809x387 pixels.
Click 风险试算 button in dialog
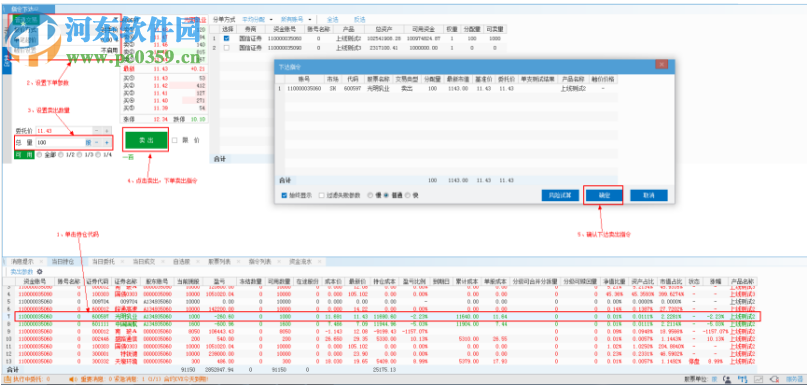[560, 196]
